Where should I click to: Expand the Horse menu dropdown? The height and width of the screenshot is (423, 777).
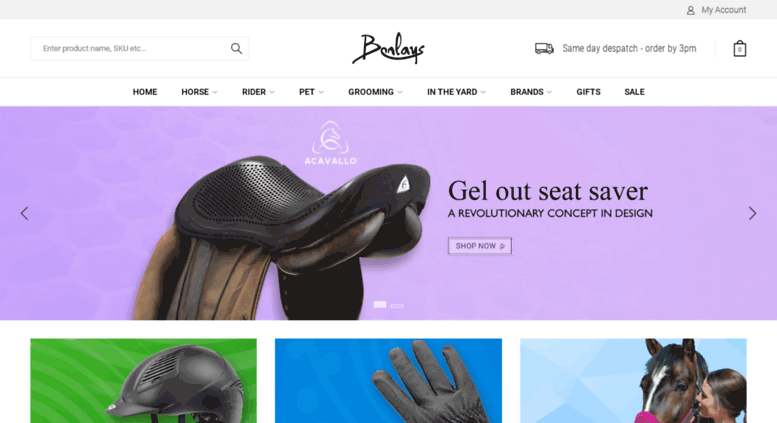(199, 92)
